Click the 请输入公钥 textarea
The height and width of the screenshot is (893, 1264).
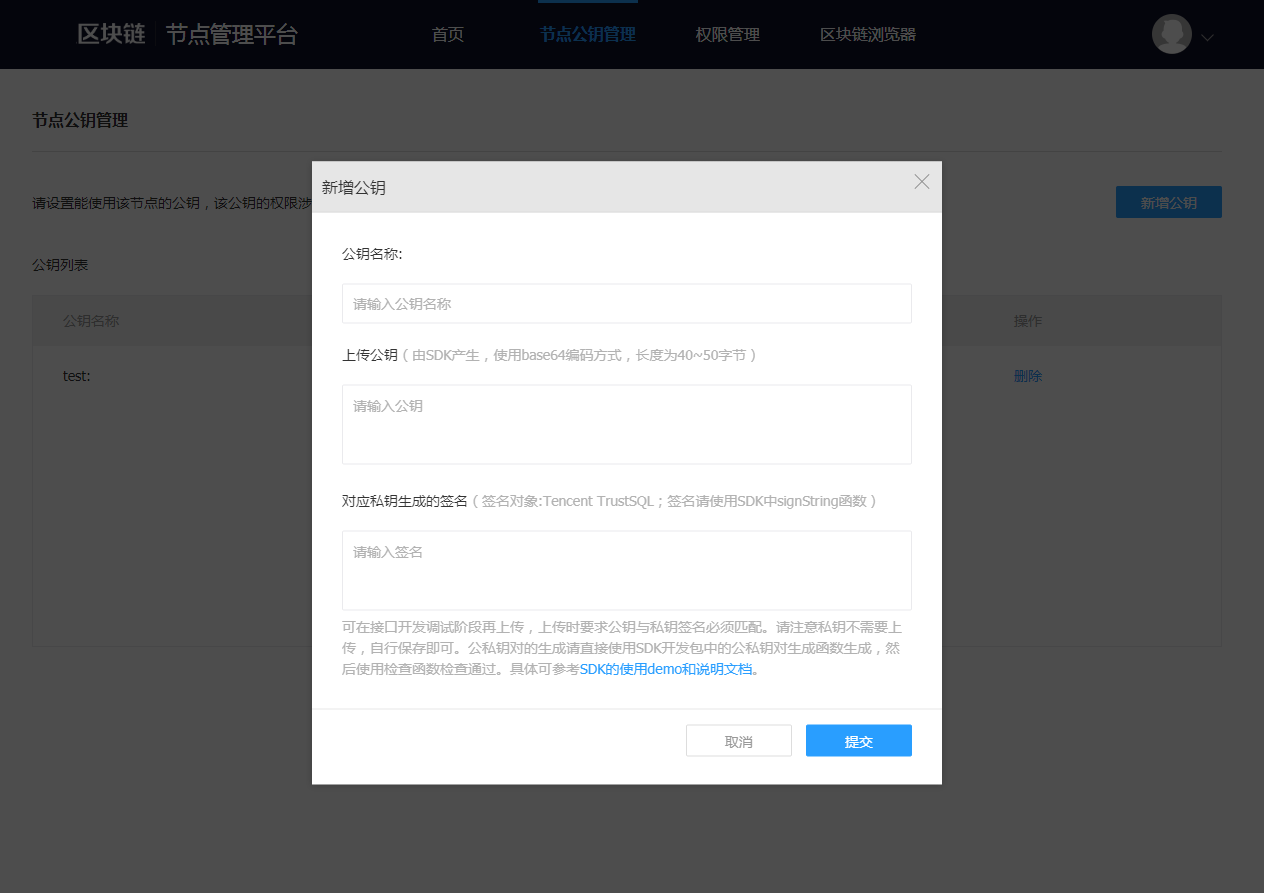point(626,424)
